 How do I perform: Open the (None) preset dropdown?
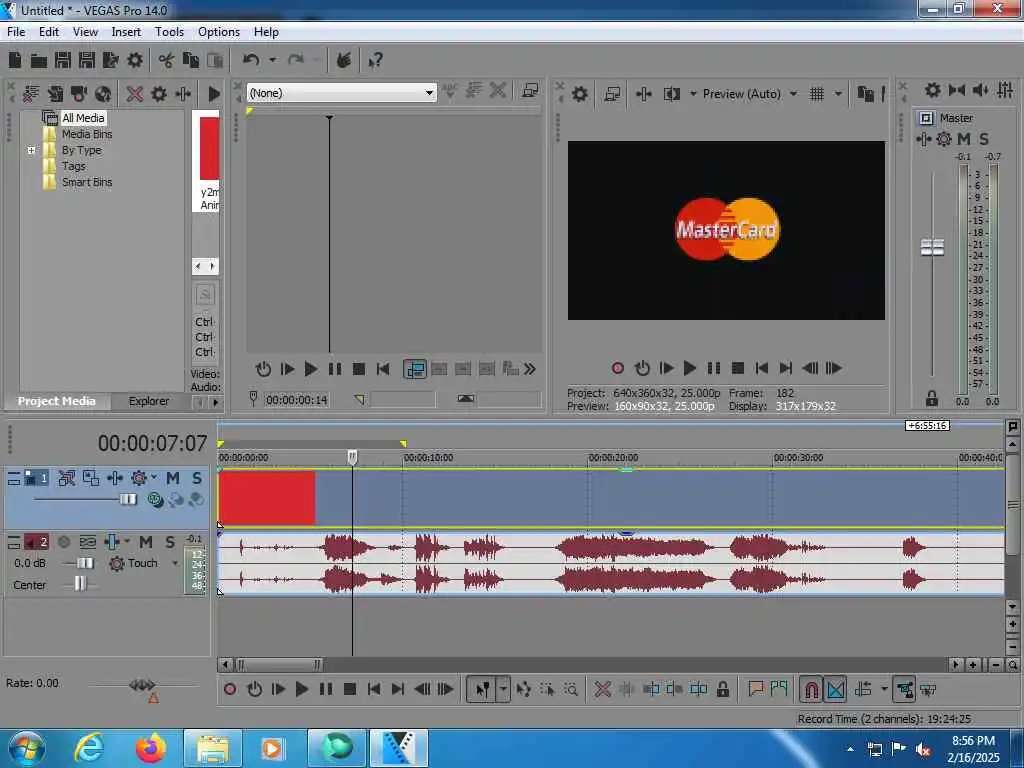pos(429,93)
